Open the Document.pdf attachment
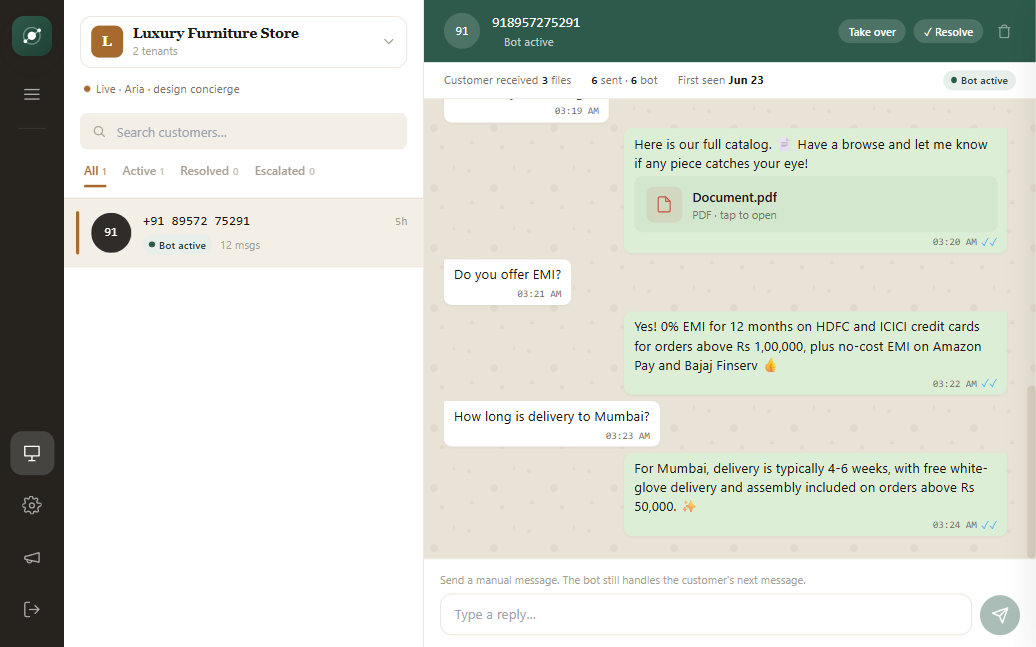This screenshot has width=1036, height=647. 816,204
